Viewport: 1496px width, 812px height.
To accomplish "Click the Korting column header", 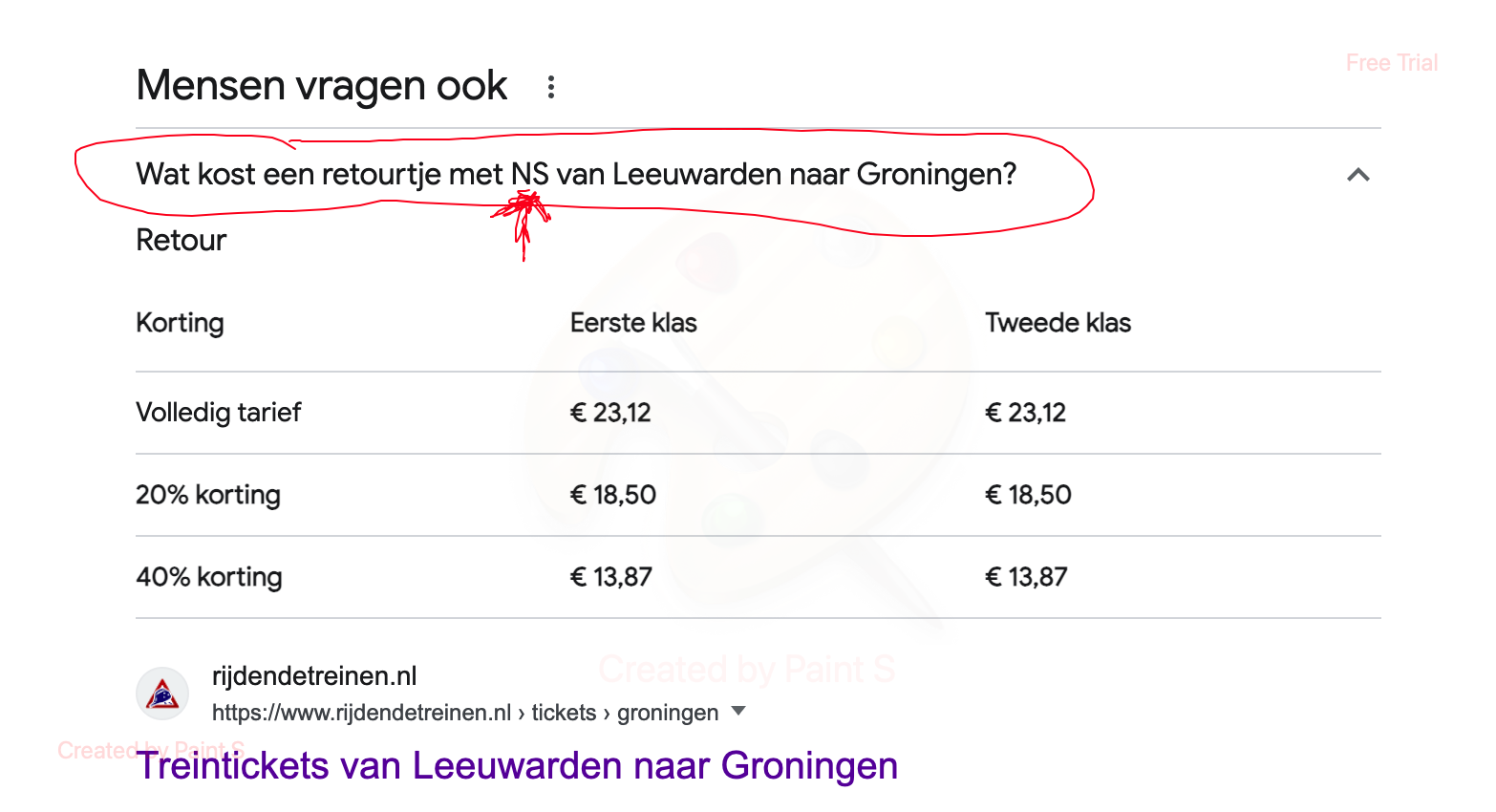I will coord(180,324).
